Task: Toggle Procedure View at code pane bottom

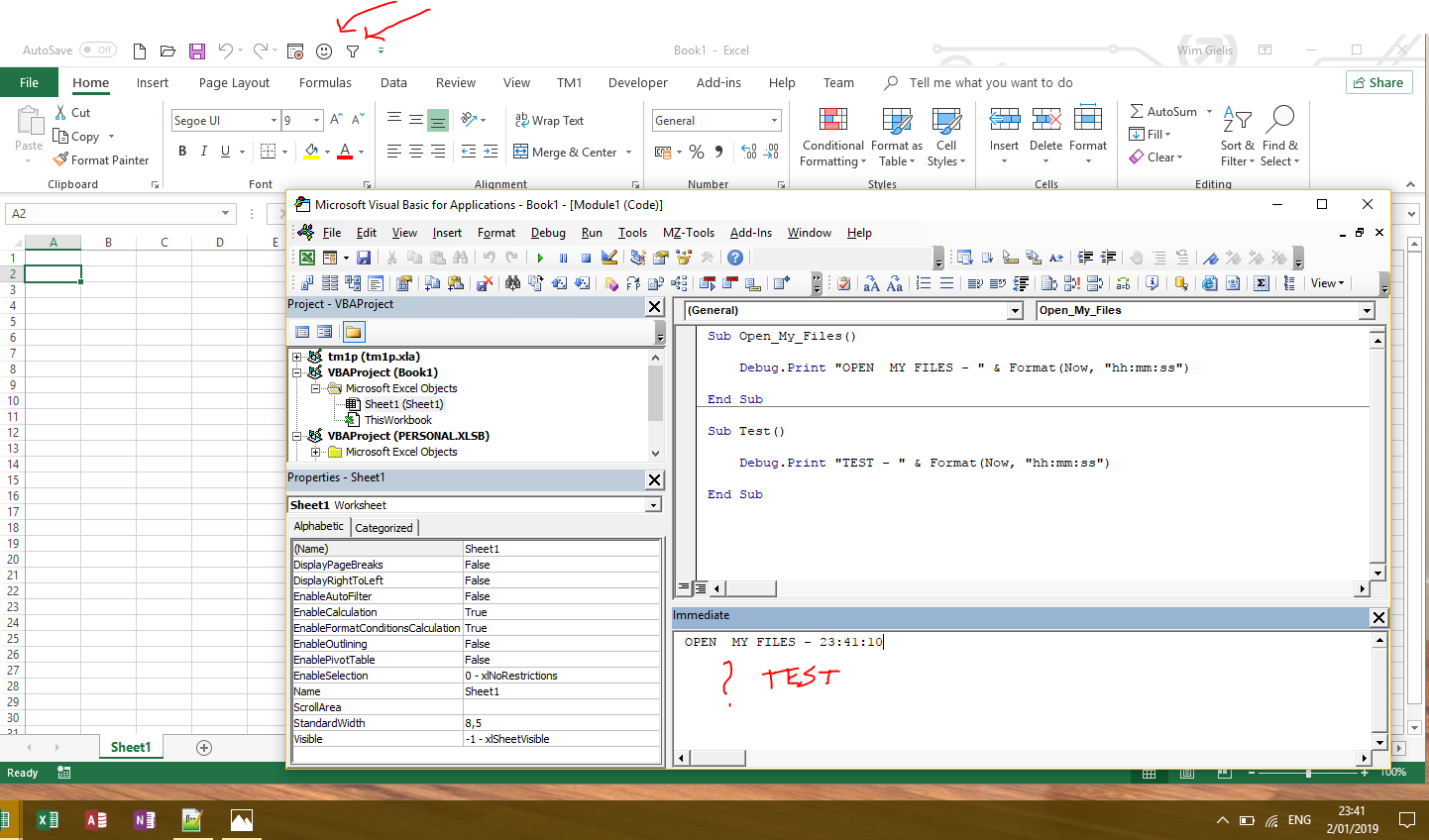Action: click(x=683, y=588)
